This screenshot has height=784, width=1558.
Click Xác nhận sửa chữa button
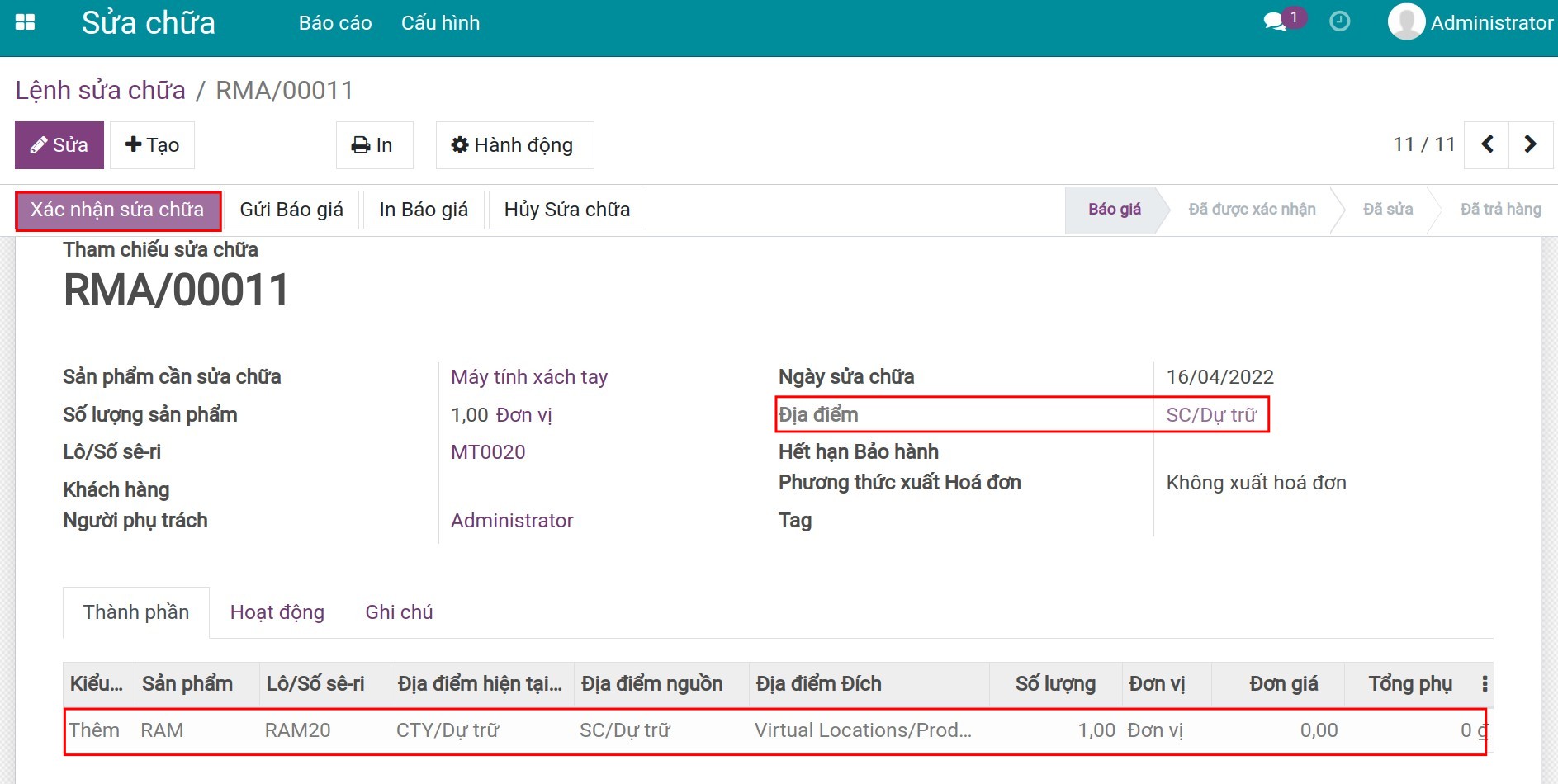point(118,210)
